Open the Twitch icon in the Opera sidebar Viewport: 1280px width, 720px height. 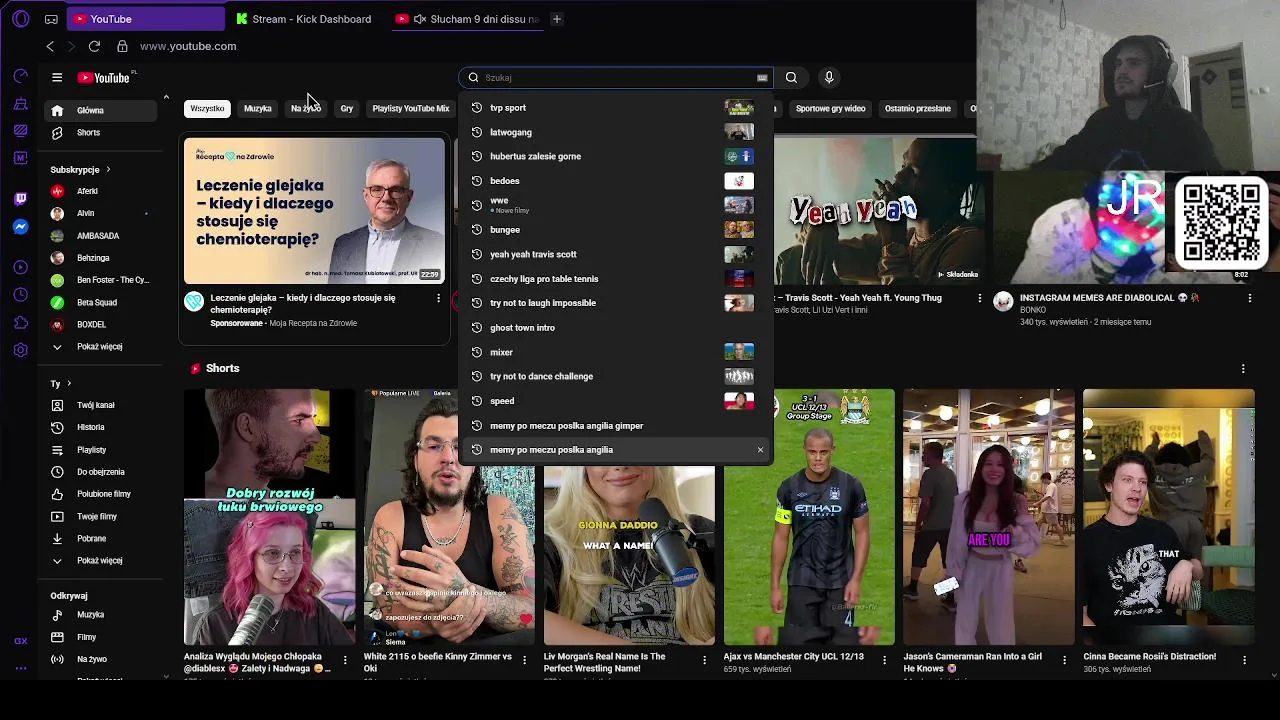click(x=20, y=199)
